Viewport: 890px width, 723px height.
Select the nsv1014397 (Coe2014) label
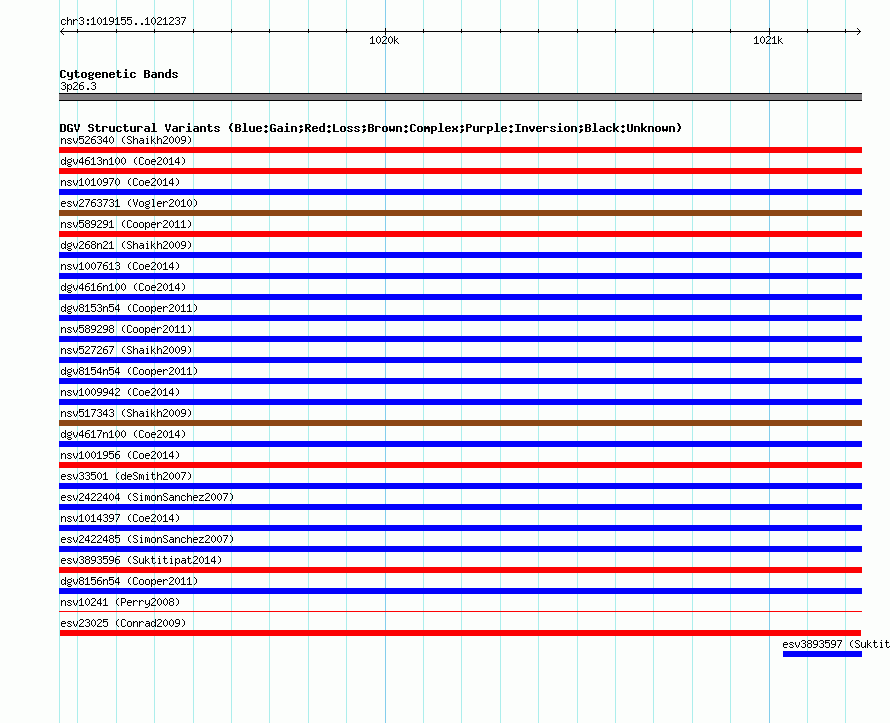(120, 518)
